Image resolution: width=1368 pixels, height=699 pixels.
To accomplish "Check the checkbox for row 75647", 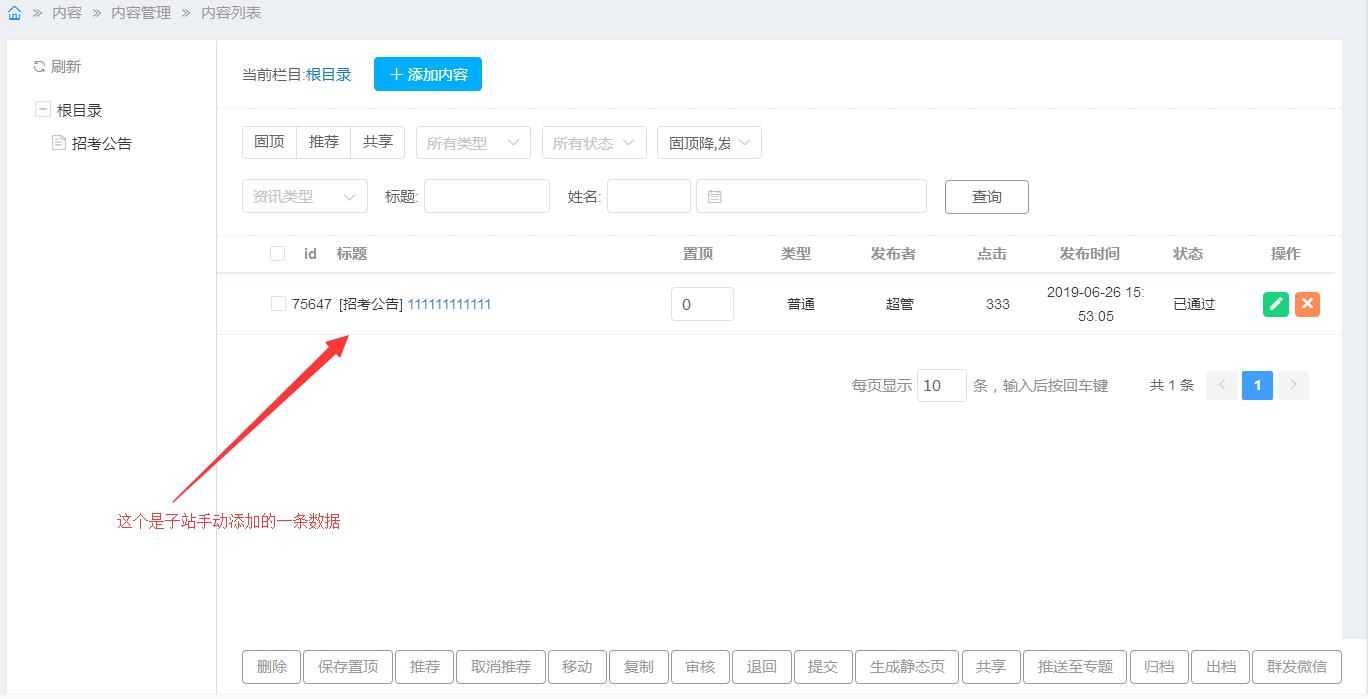I will [278, 303].
